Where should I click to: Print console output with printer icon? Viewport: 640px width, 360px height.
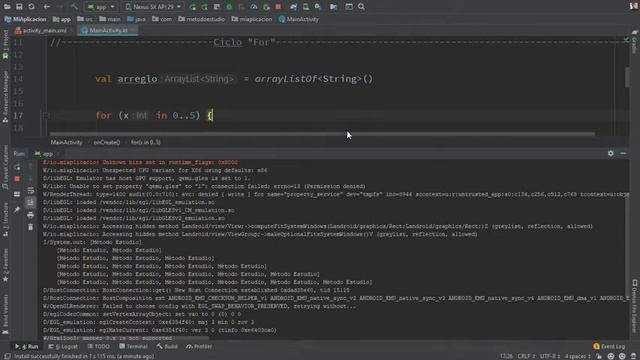coord(31,215)
